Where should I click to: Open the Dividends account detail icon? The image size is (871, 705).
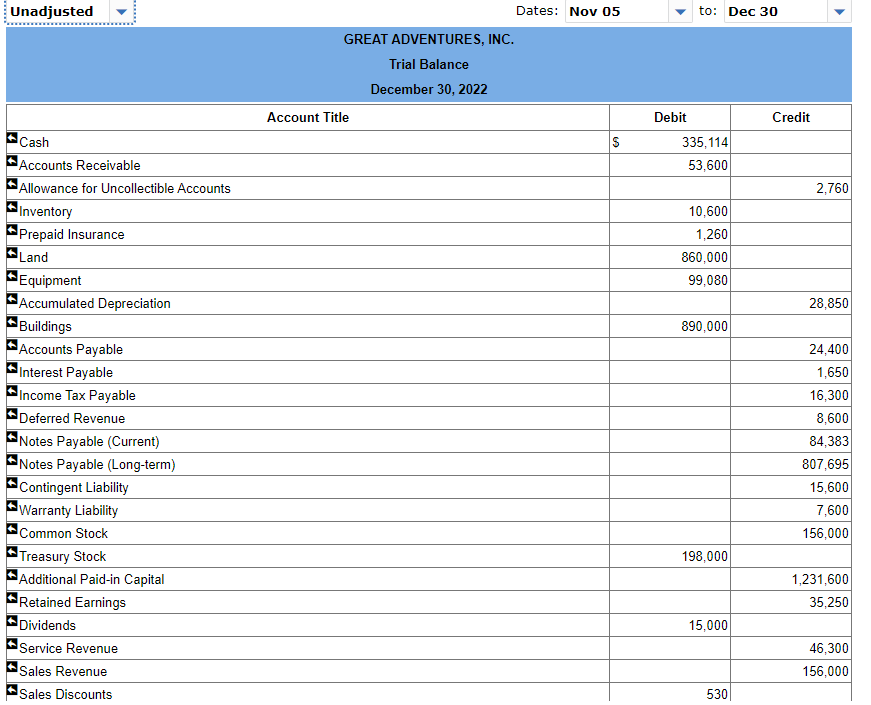10,621
